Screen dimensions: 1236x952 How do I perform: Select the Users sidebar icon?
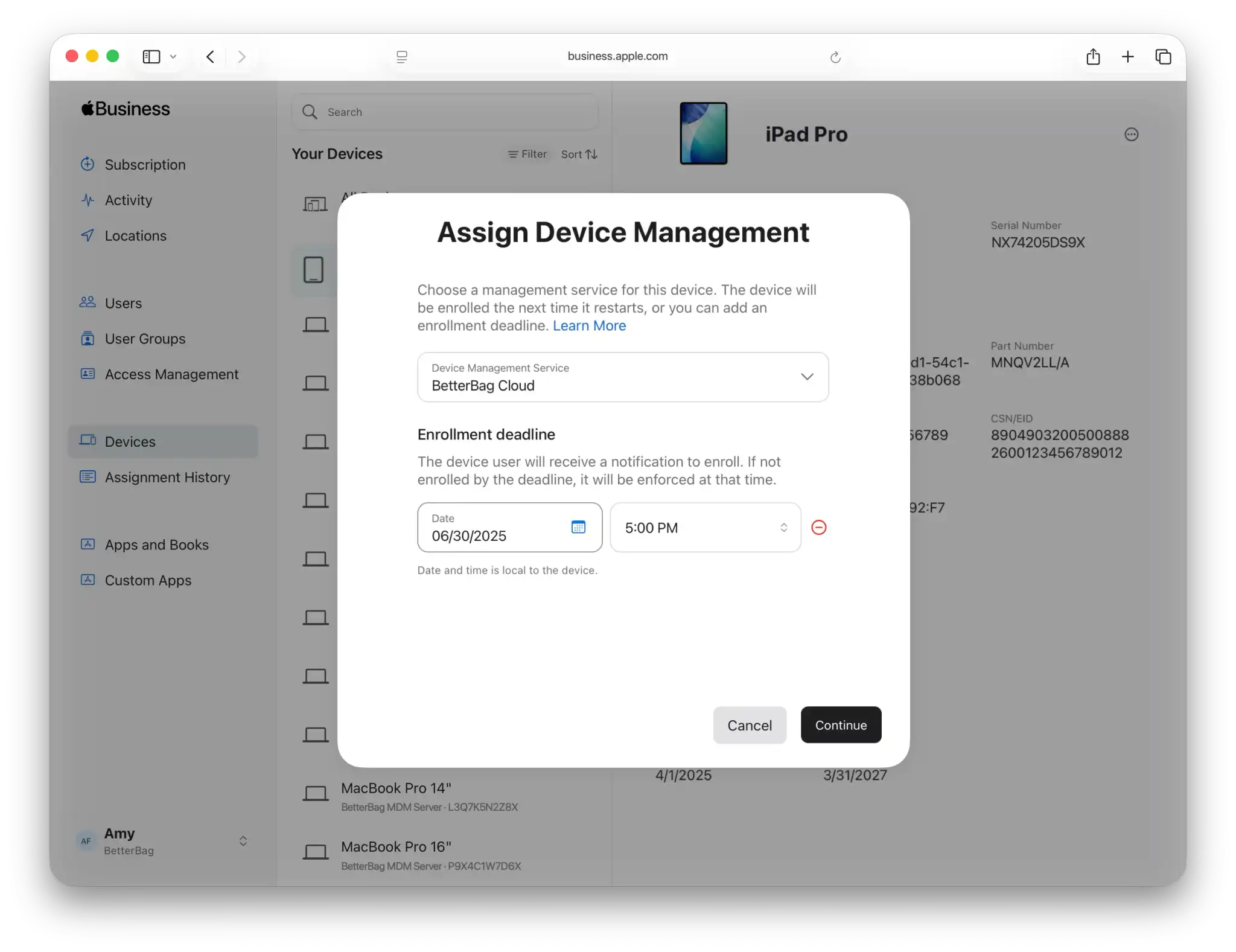88,302
